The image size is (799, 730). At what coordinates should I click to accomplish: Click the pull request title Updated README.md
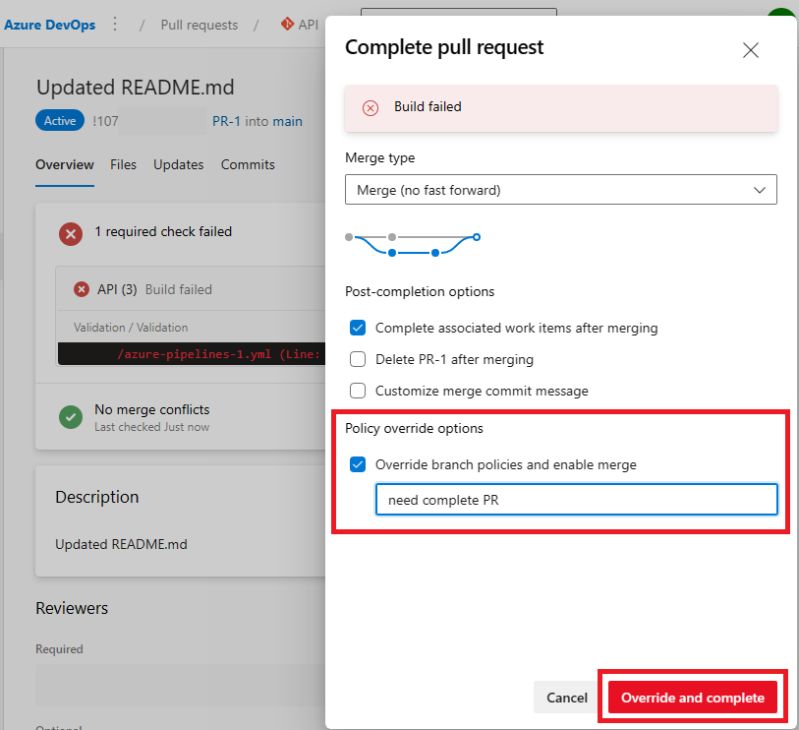135,87
